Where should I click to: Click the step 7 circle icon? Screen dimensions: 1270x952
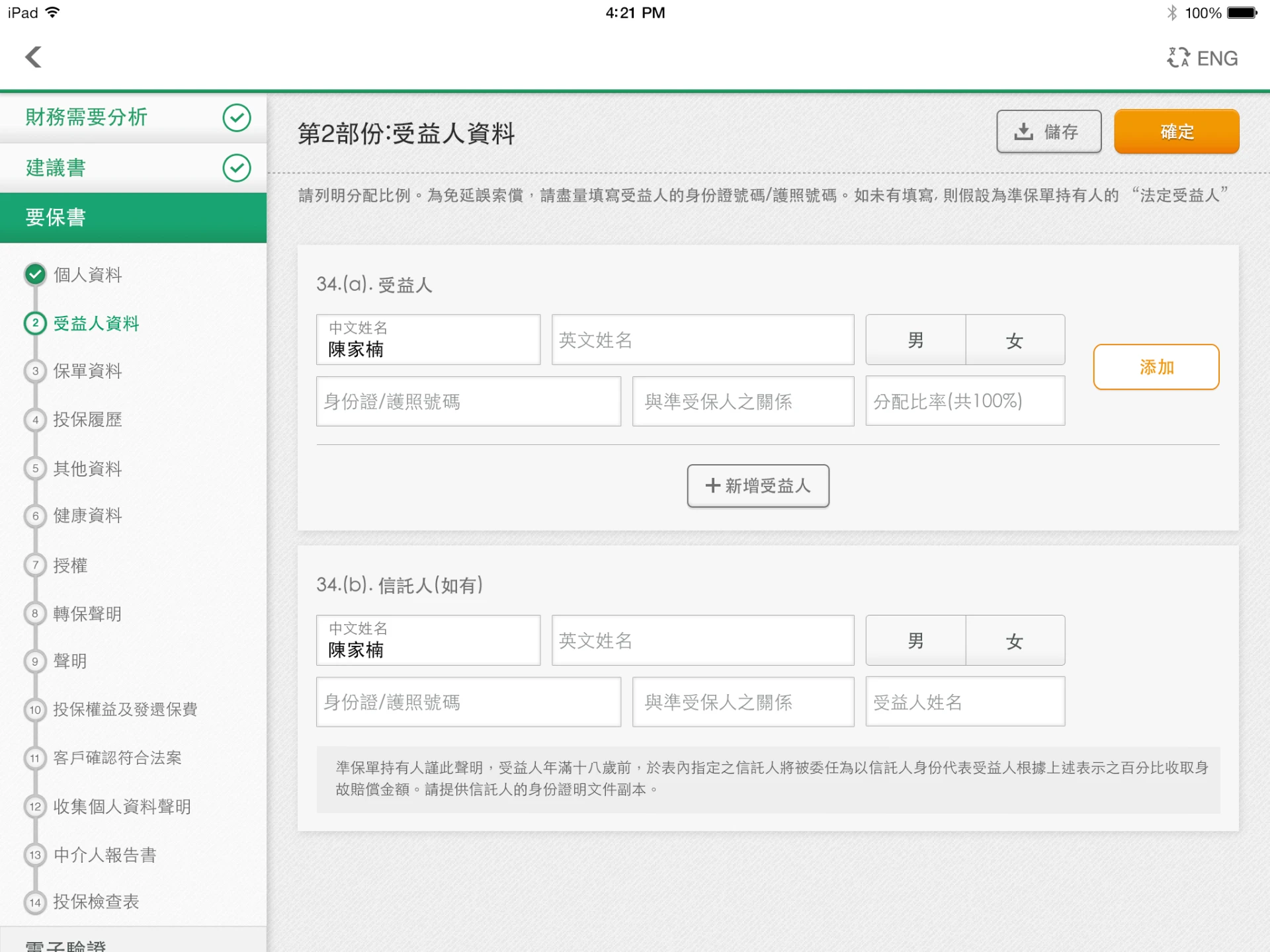click(x=35, y=565)
